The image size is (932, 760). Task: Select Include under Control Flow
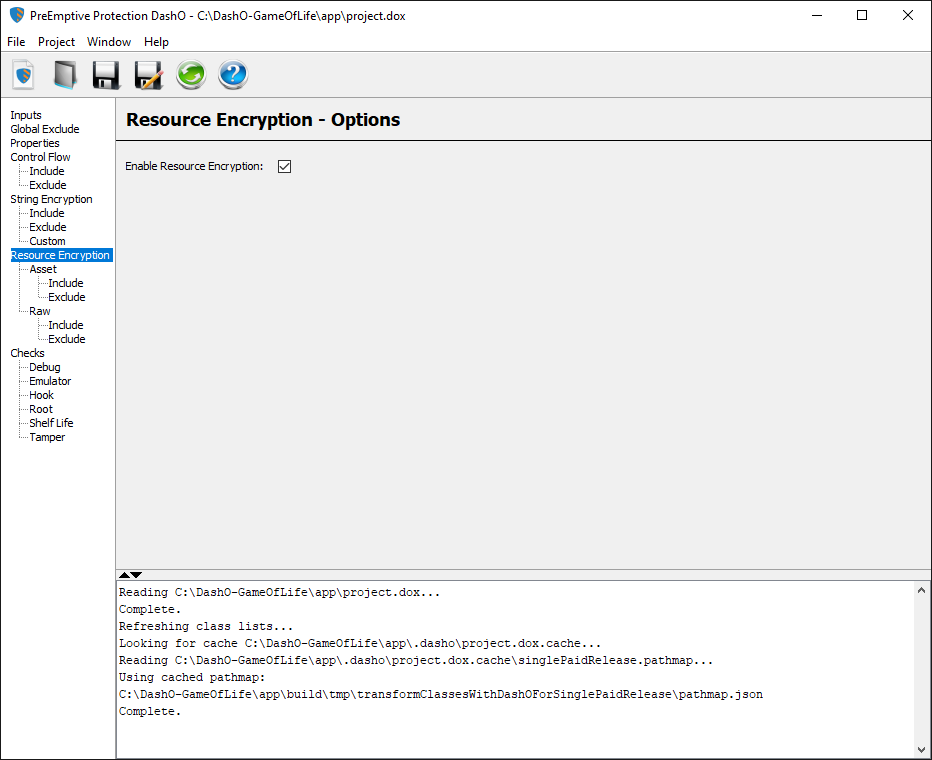[46, 171]
